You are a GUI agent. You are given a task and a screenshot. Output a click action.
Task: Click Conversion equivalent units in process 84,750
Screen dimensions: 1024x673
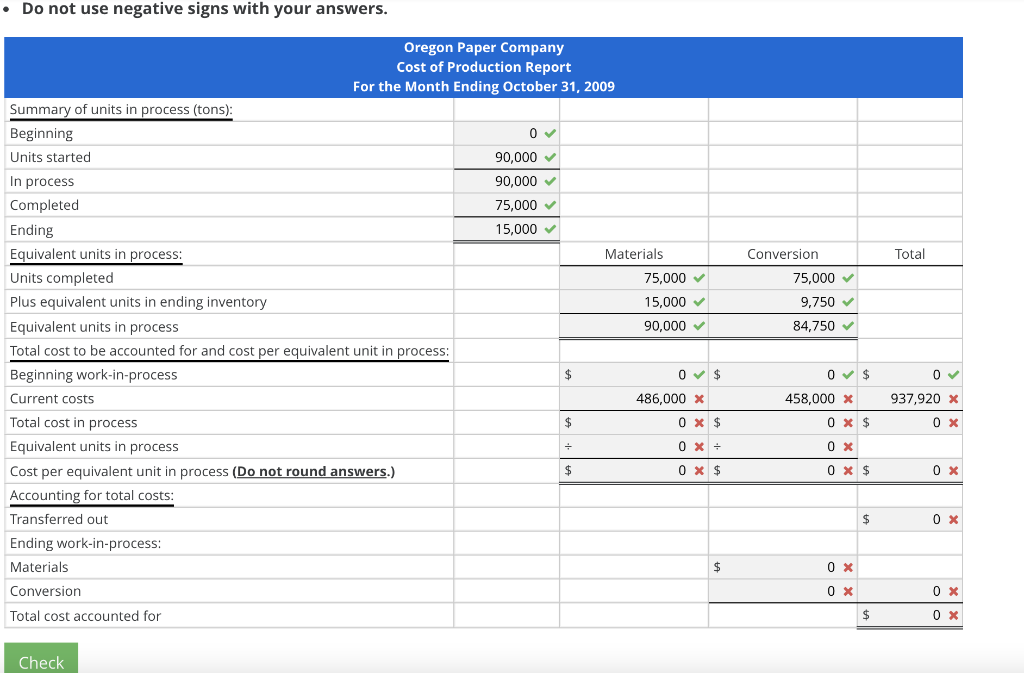point(782,326)
